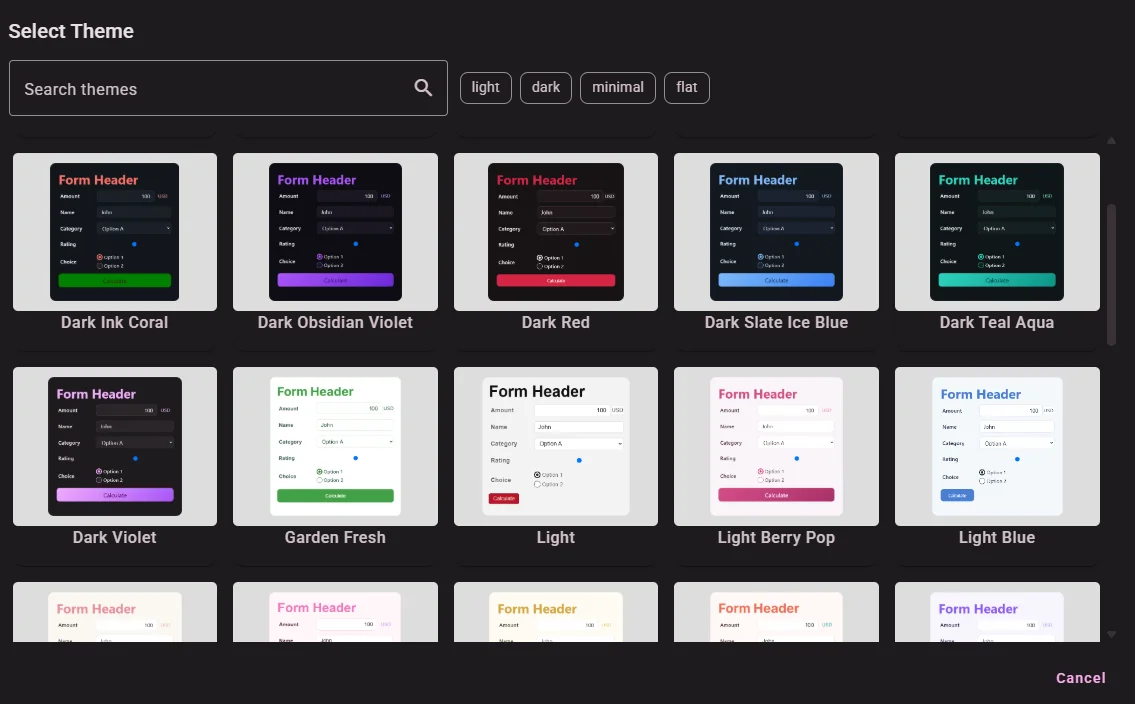Viewport: 1135px width, 704px height.
Task: Click the Dark Violet label text
Action: point(114,538)
